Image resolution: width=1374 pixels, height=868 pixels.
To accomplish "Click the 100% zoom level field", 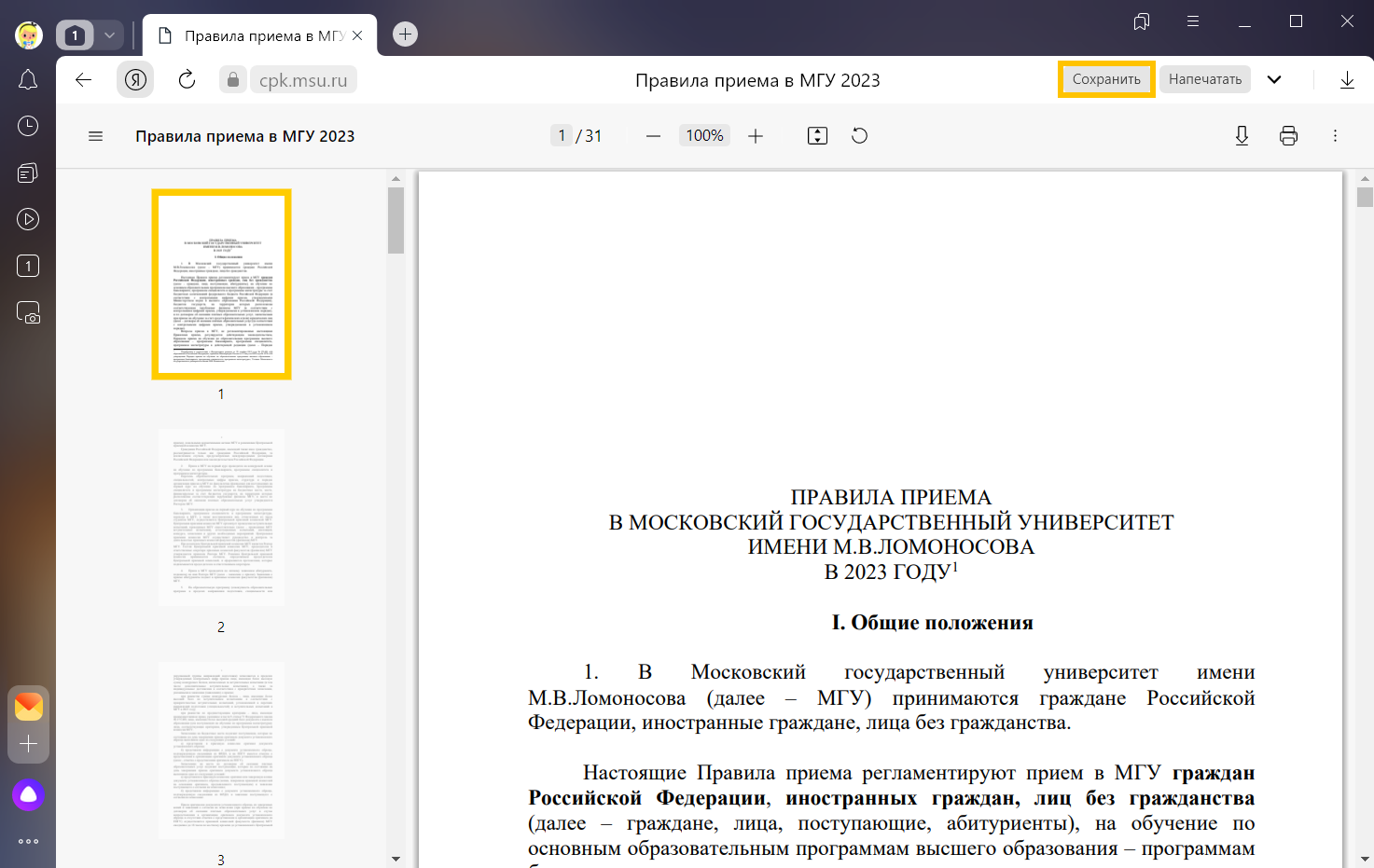I will [x=704, y=136].
